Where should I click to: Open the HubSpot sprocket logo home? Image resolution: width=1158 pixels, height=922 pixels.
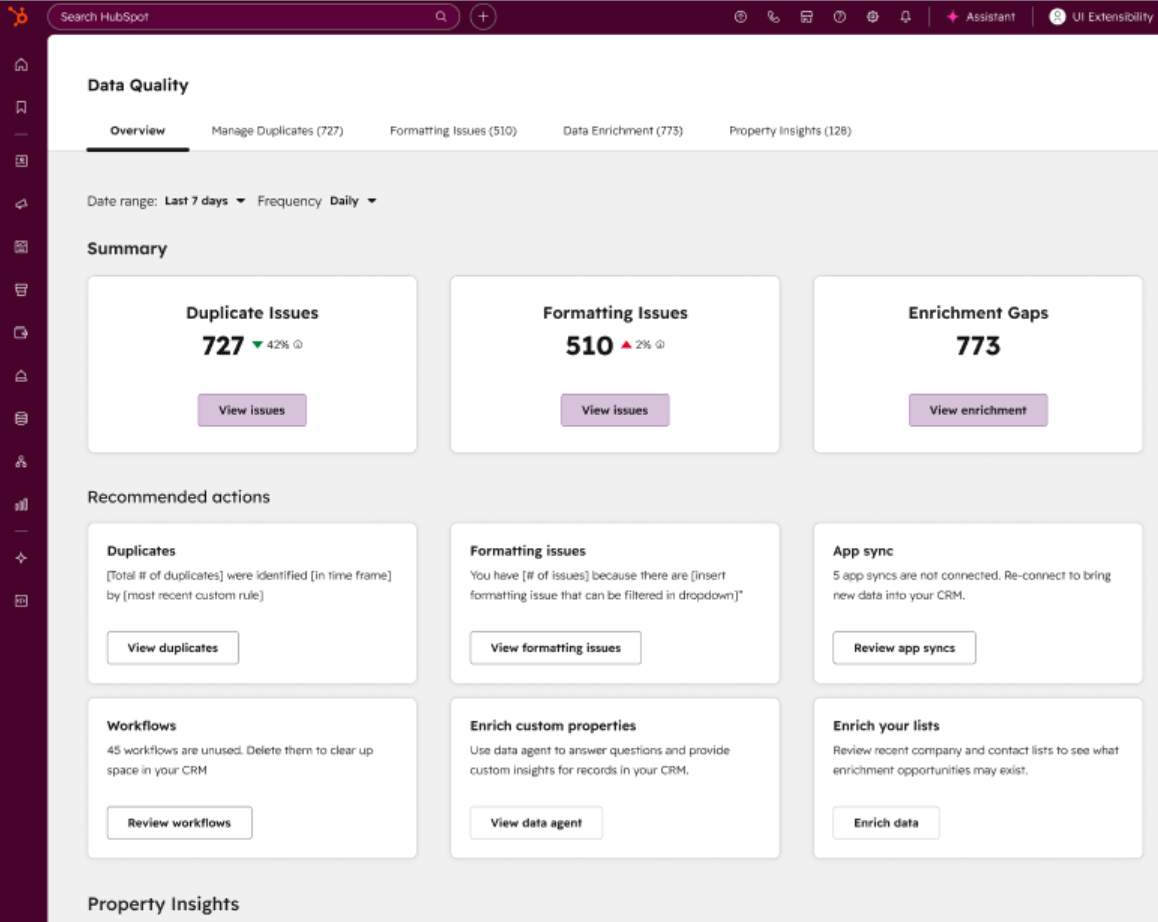19,16
